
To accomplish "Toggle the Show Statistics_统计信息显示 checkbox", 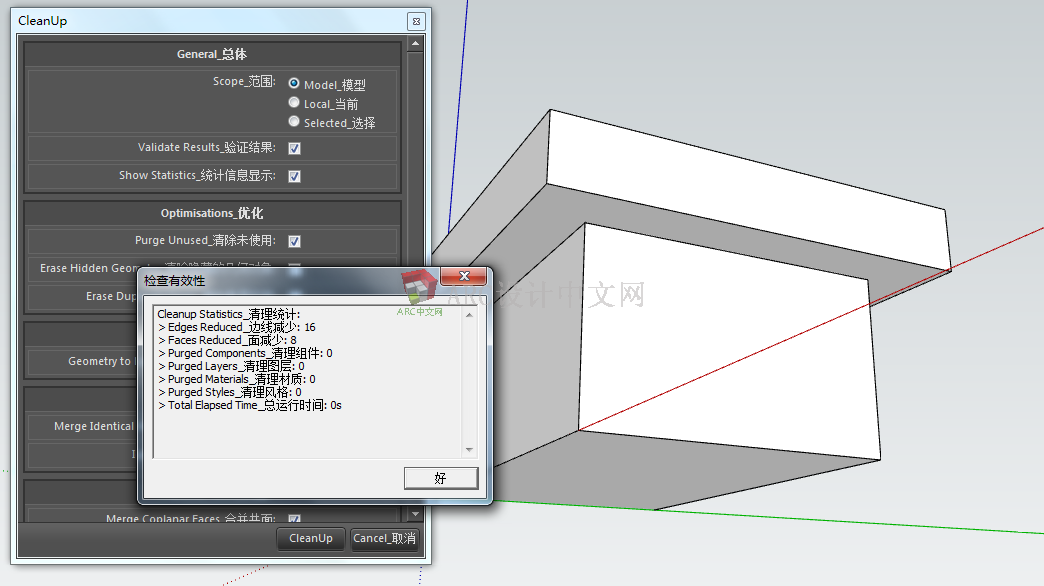I will click(x=294, y=176).
